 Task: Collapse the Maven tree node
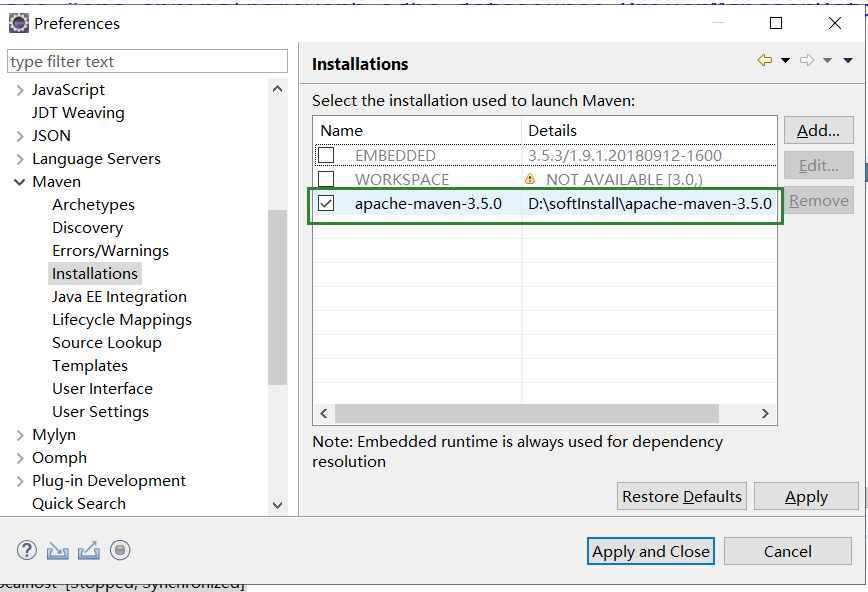coord(20,182)
